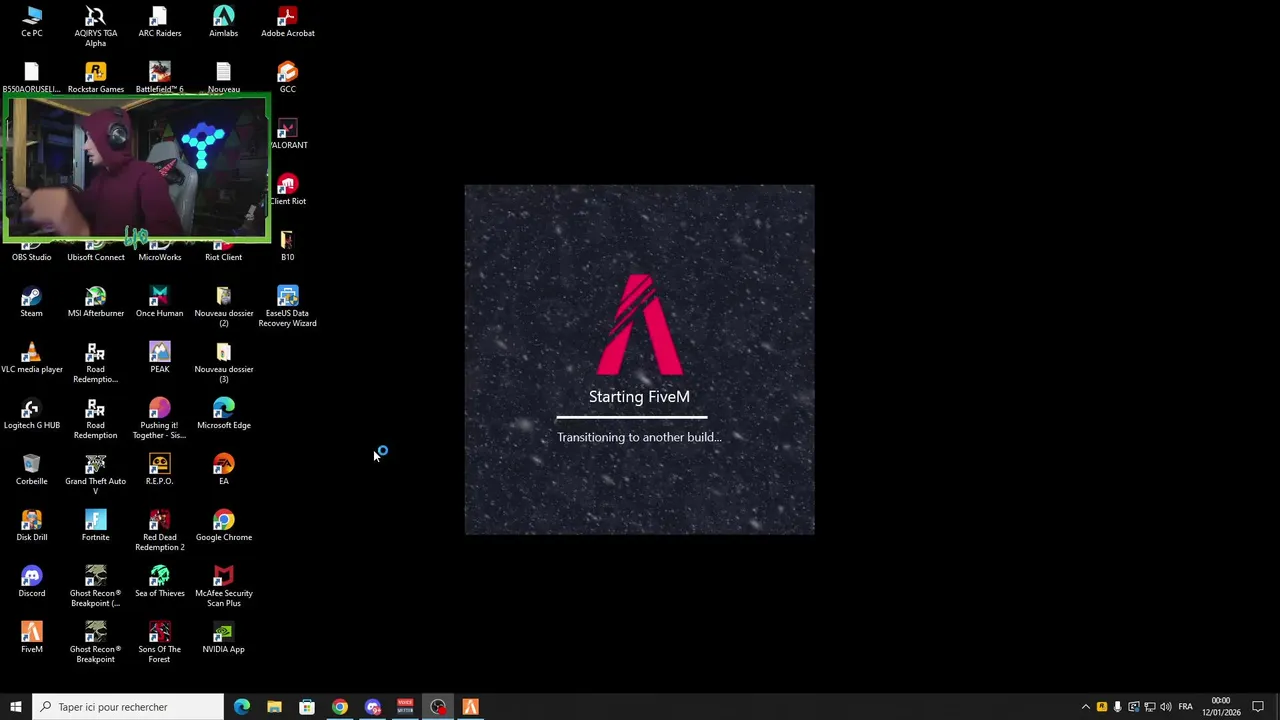Open the PEAK game icon
This screenshot has height=720, width=1280.
click(160, 358)
